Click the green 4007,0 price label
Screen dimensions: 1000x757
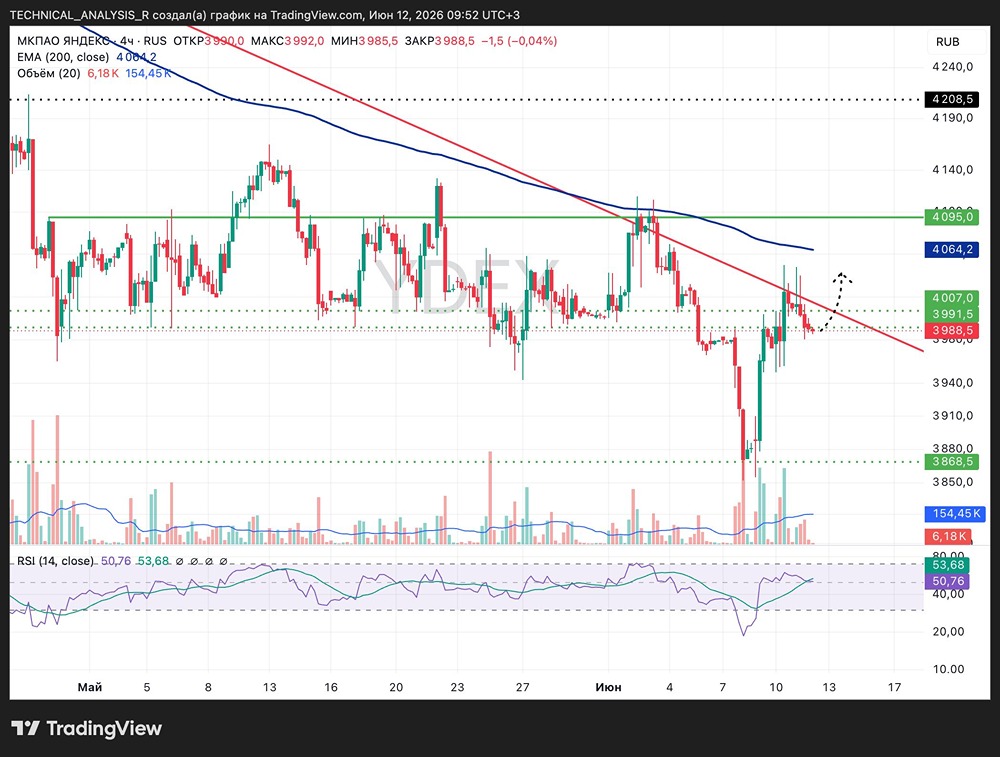pos(952,298)
